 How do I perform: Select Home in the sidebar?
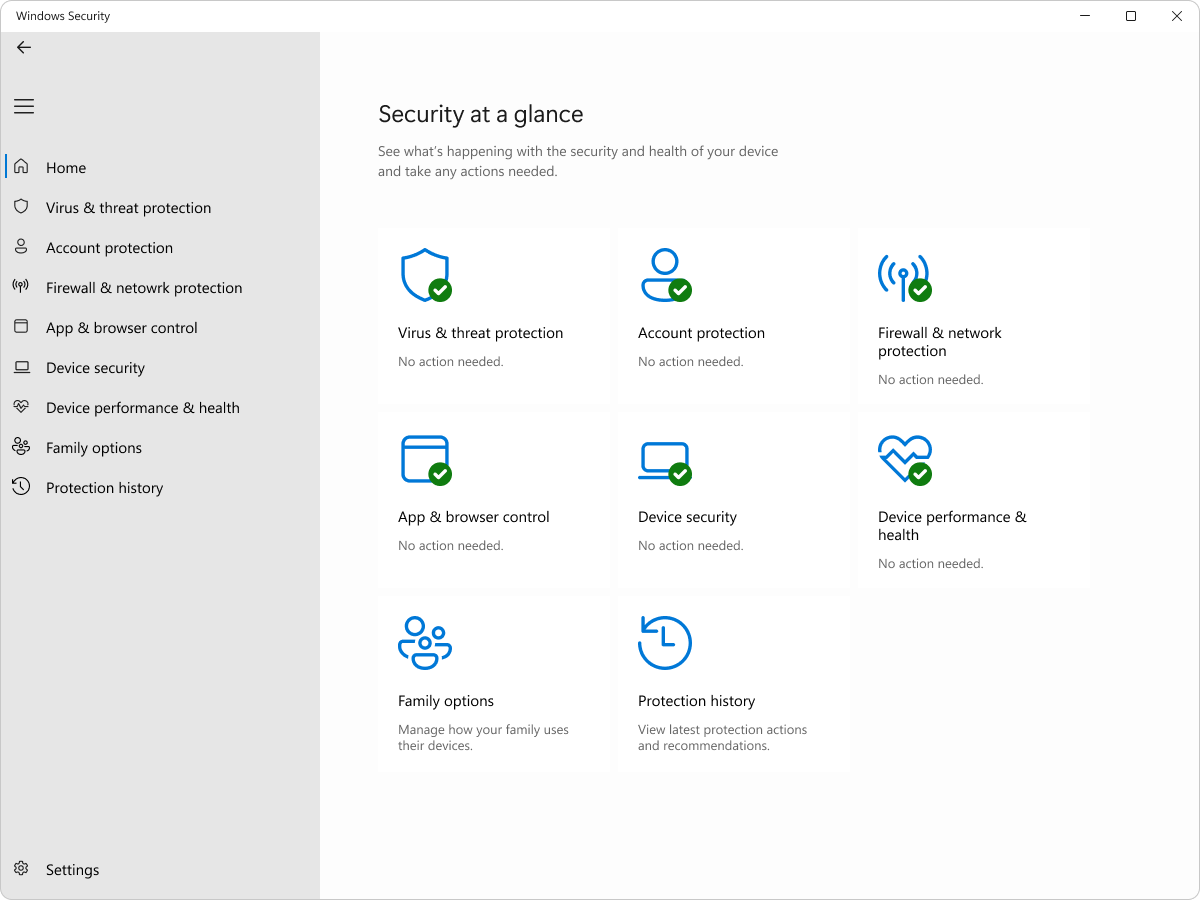click(x=66, y=168)
